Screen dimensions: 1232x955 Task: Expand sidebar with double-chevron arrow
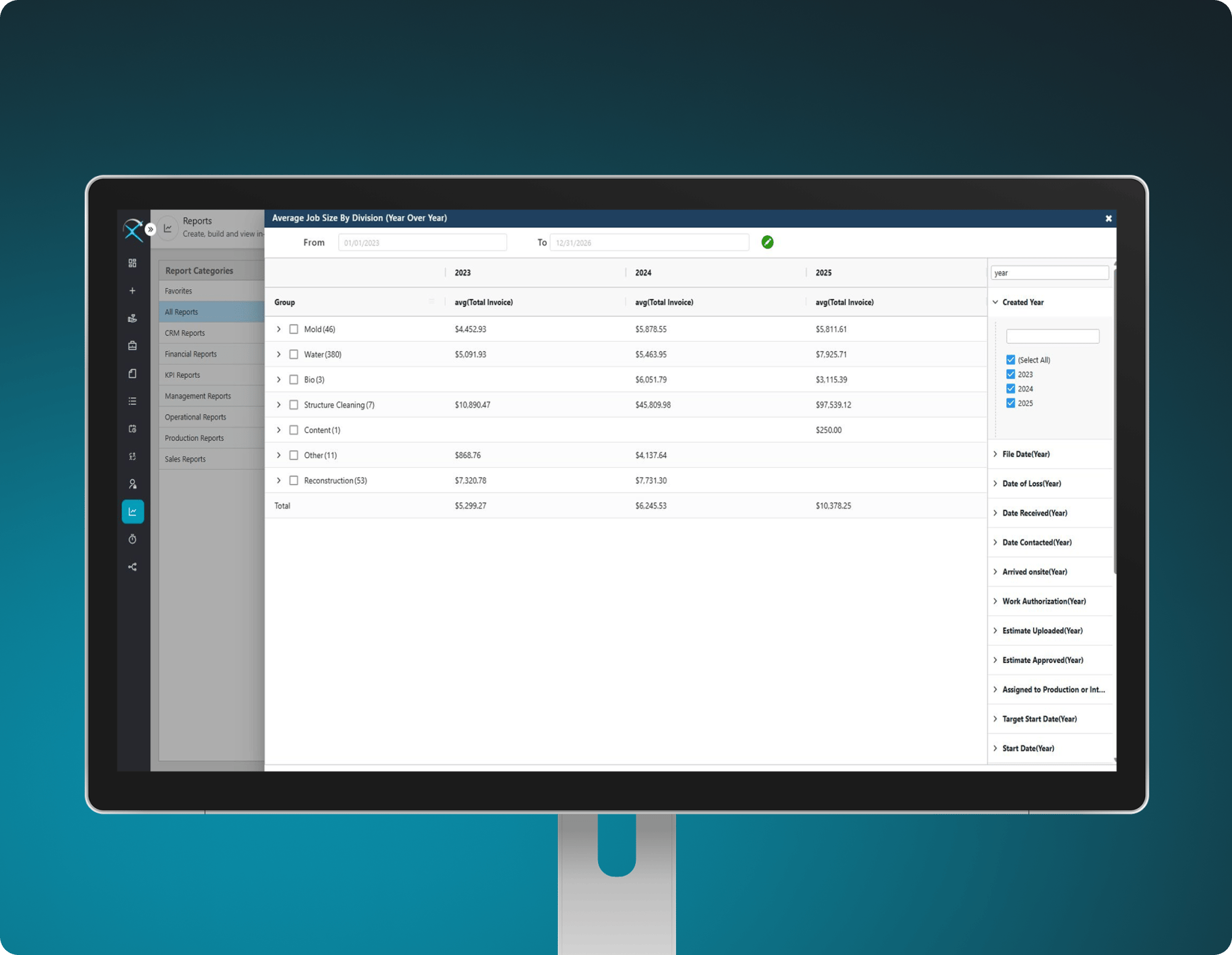tap(150, 229)
